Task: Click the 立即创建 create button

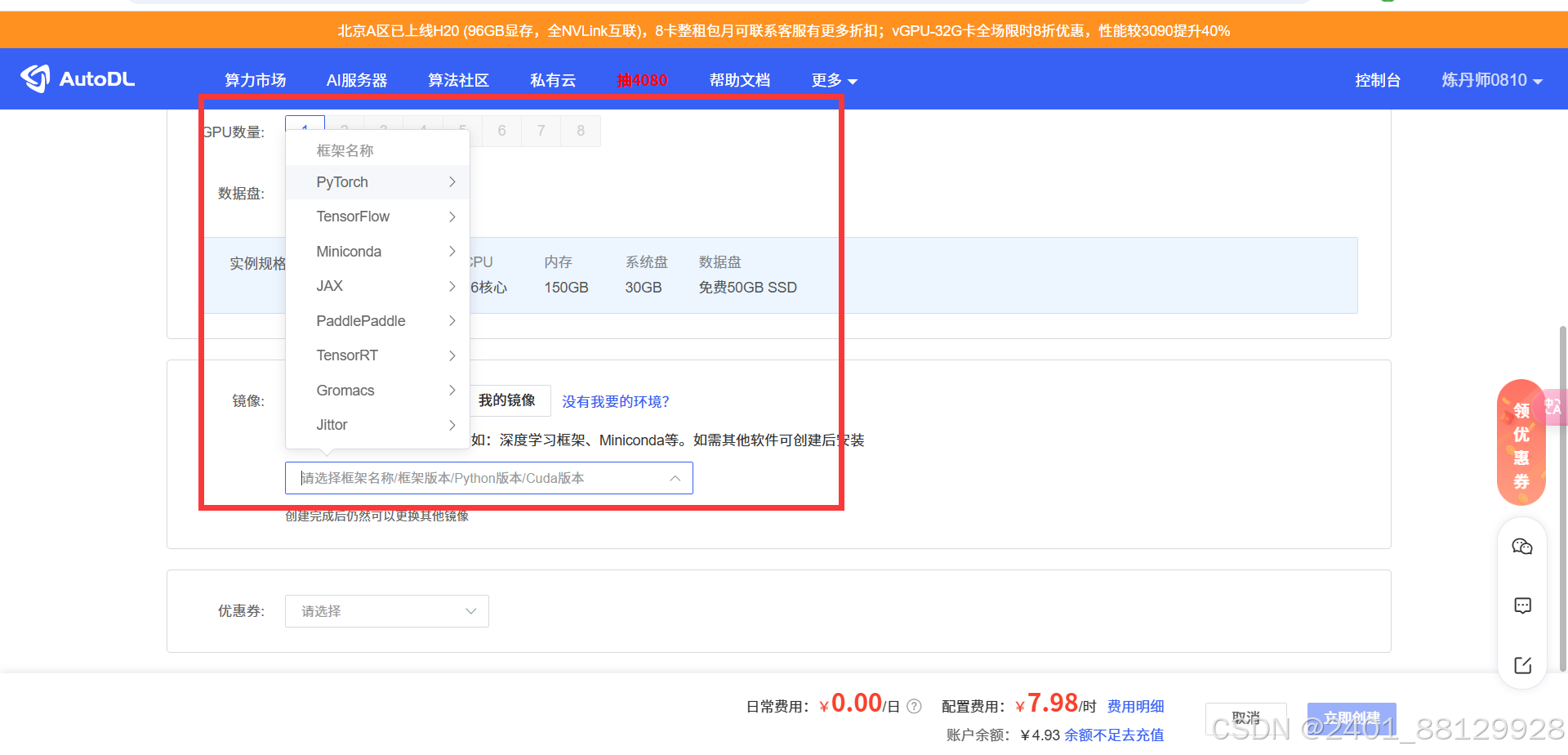Action: 1352,718
